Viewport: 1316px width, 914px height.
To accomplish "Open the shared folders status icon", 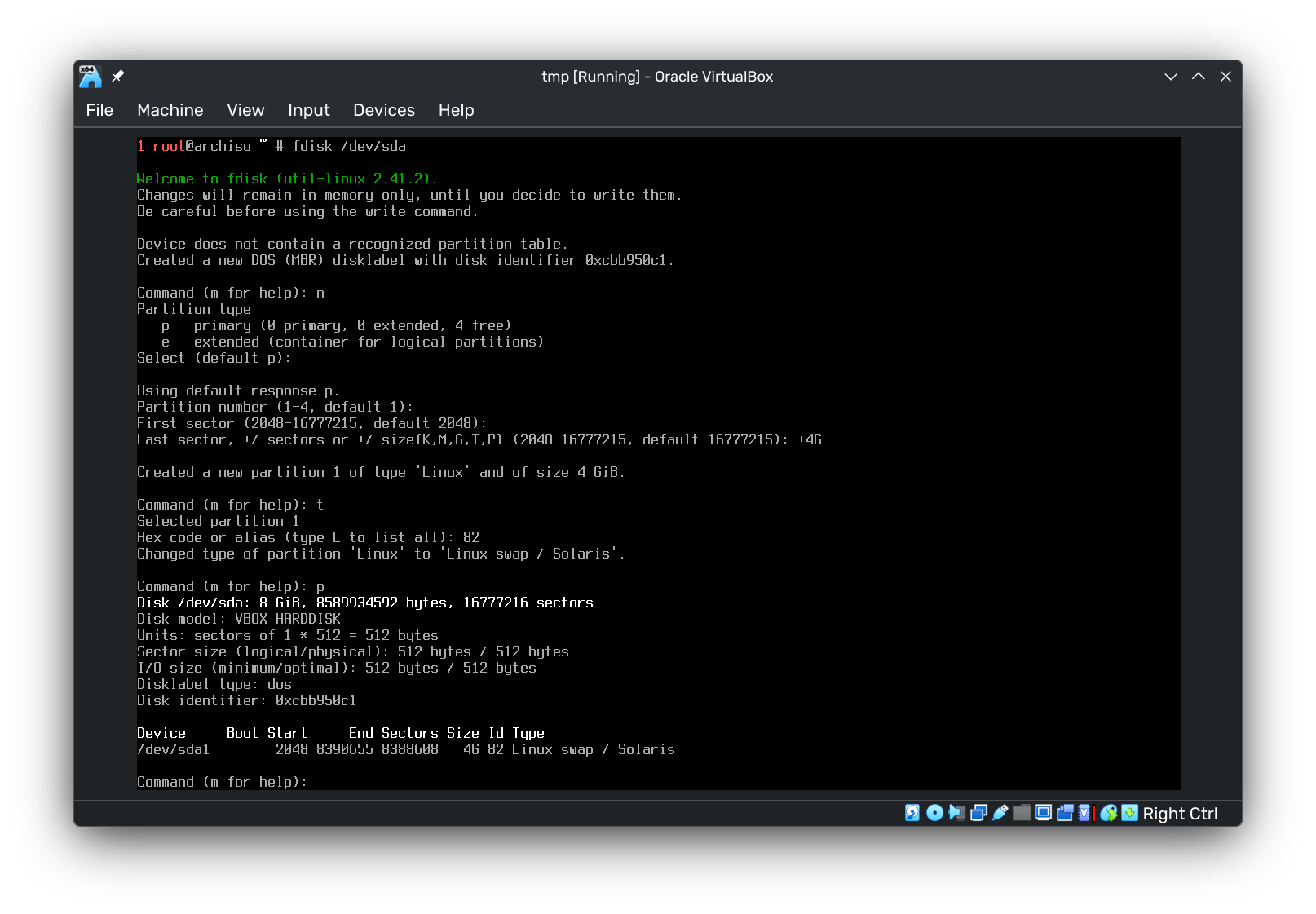I will click(1022, 813).
